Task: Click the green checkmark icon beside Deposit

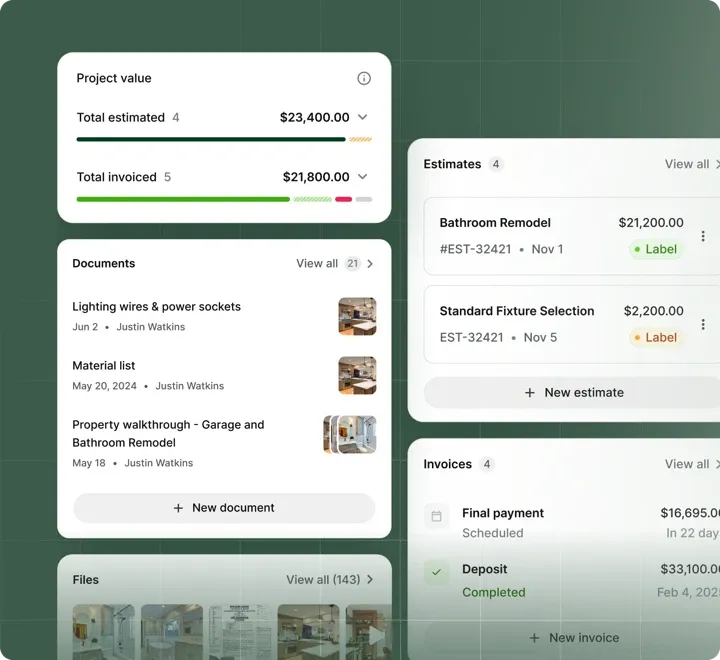Action: tap(436, 573)
